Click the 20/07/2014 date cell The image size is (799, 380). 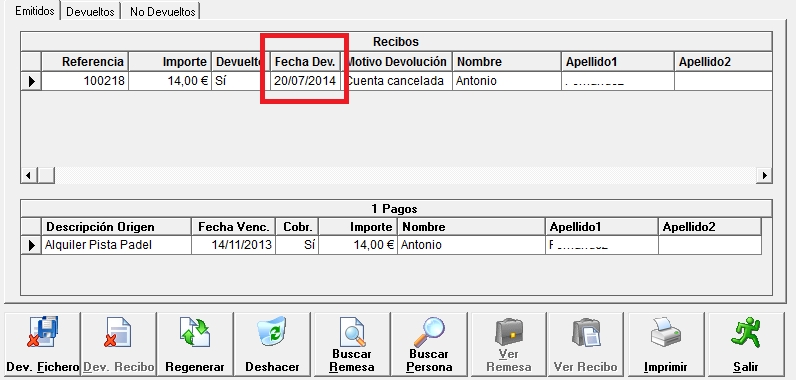tap(305, 81)
